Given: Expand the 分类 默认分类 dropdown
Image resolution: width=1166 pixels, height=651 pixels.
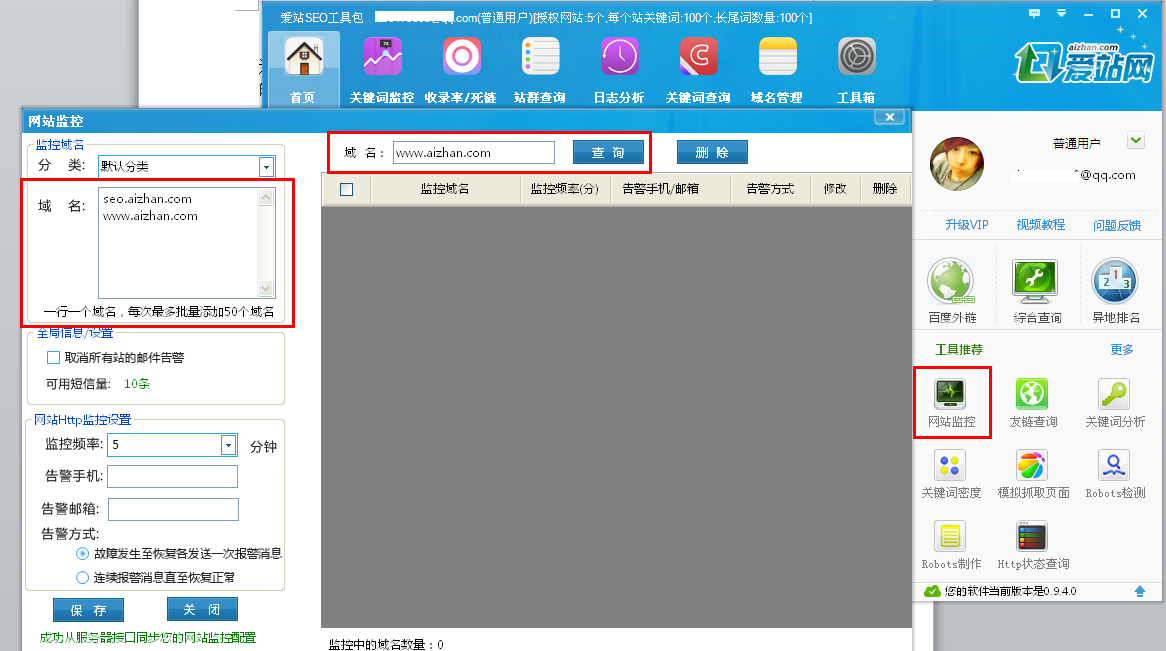Looking at the screenshot, I should [266, 167].
